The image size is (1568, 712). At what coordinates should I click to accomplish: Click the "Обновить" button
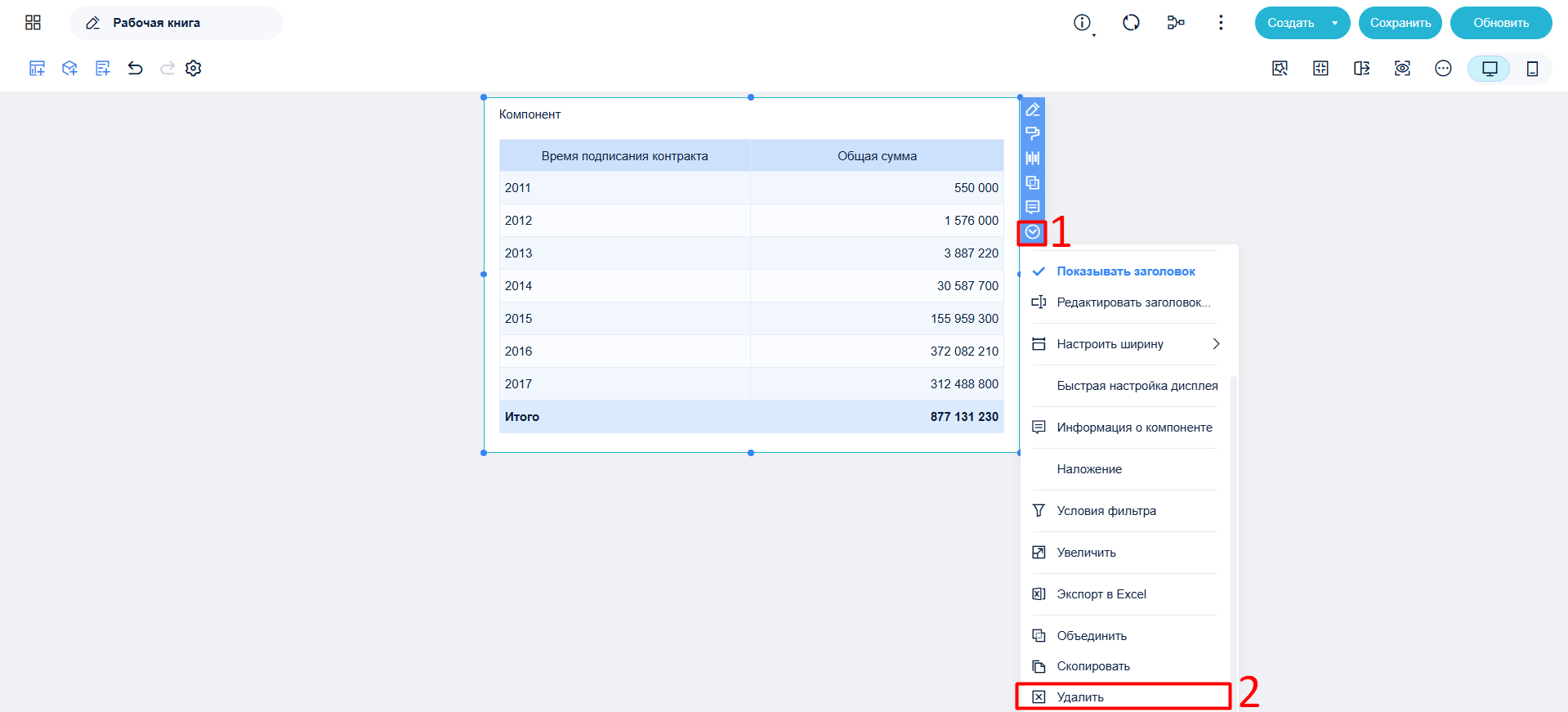pos(1501,23)
